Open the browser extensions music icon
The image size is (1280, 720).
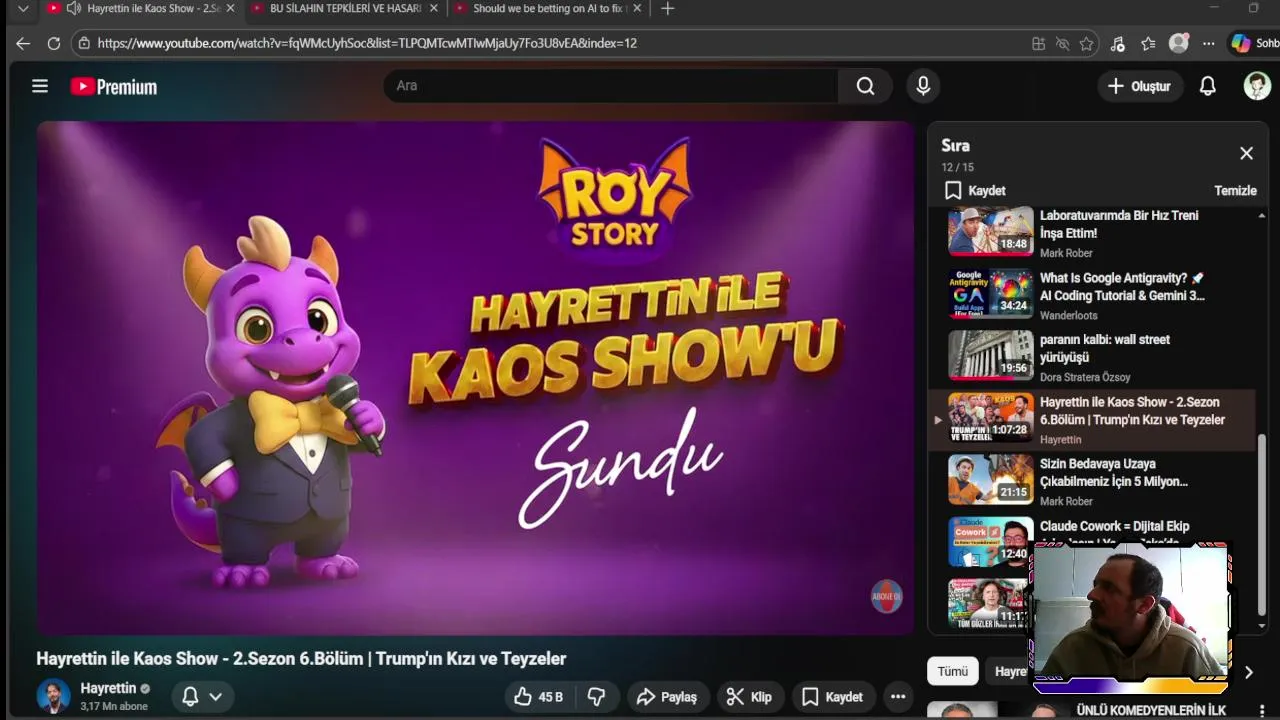pyautogui.click(x=1118, y=43)
